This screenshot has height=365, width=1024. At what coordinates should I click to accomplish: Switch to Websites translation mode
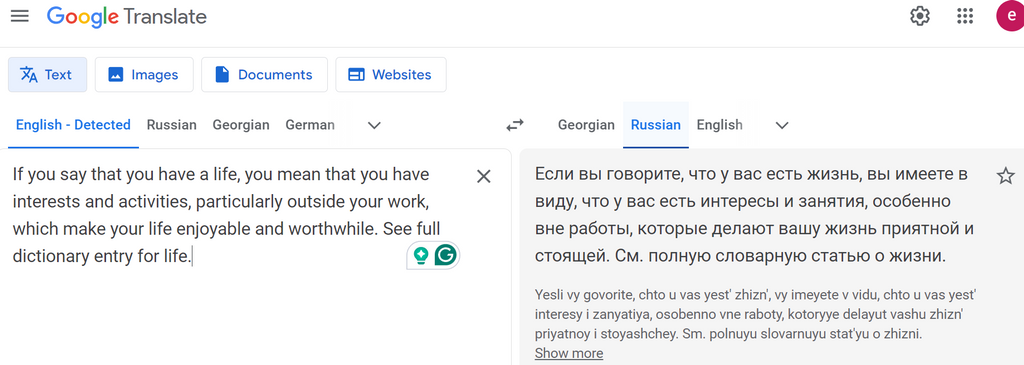(x=391, y=74)
